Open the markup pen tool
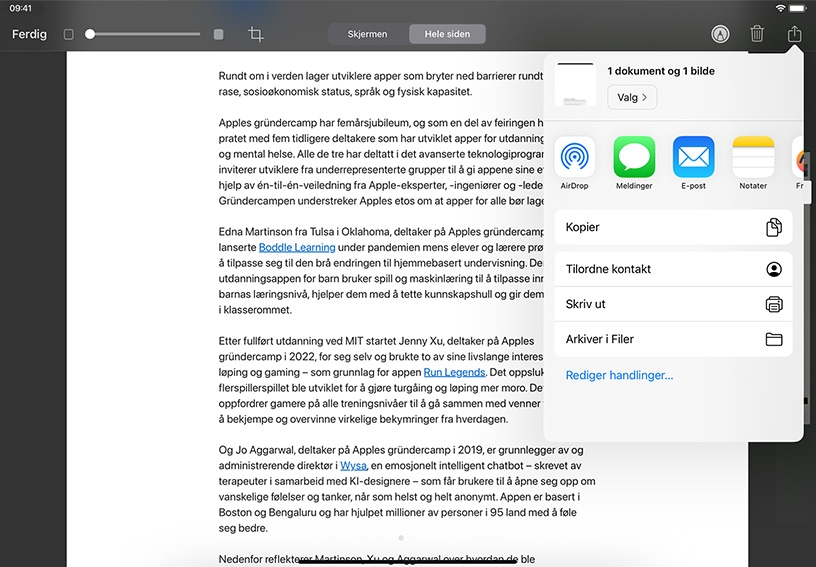Image resolution: width=816 pixels, height=567 pixels. coord(720,34)
